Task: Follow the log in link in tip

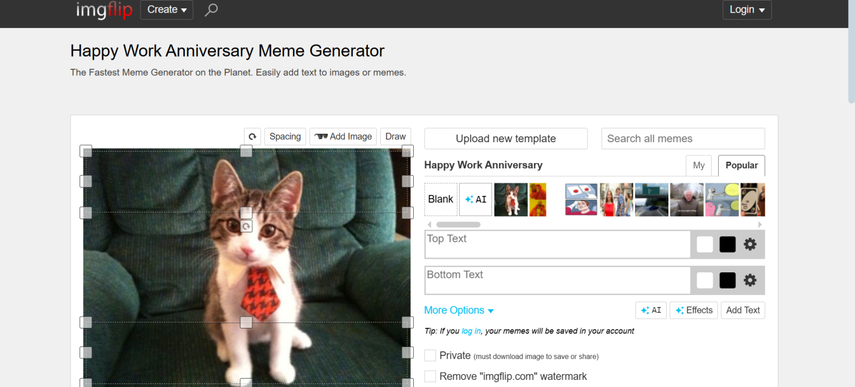Action: pyautogui.click(x=471, y=331)
